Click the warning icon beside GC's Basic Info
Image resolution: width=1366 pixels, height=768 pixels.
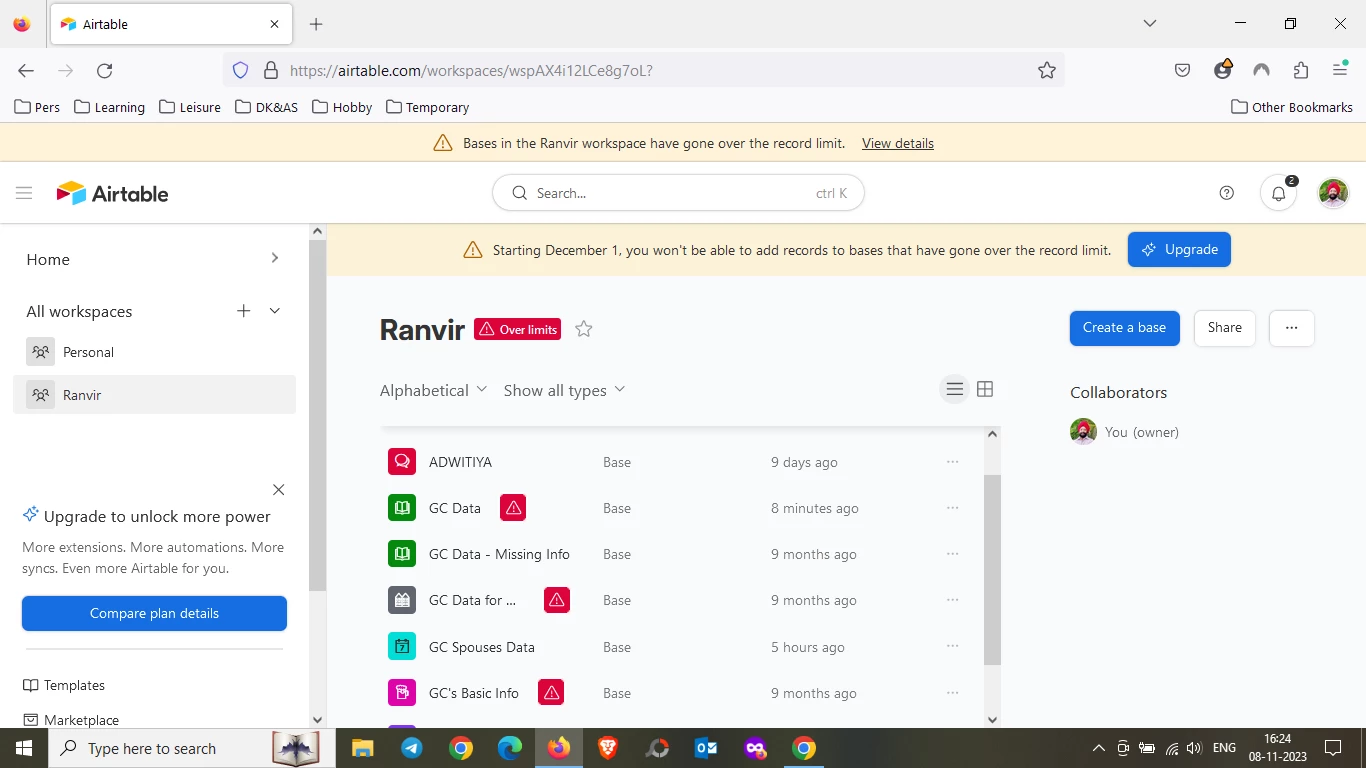click(551, 692)
